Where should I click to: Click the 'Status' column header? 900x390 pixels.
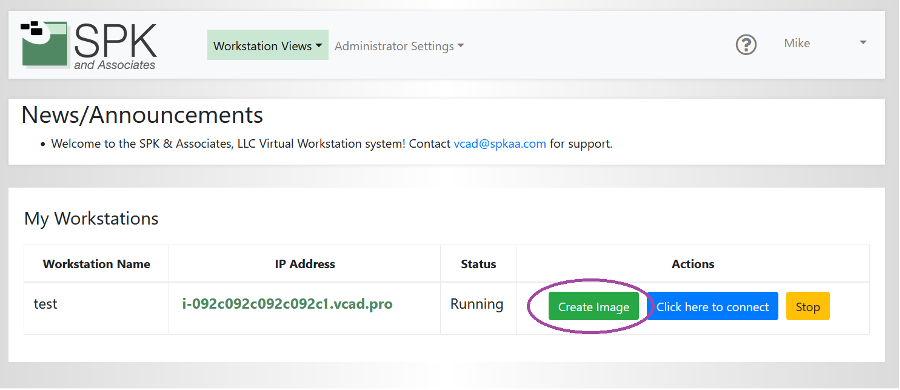point(478,264)
